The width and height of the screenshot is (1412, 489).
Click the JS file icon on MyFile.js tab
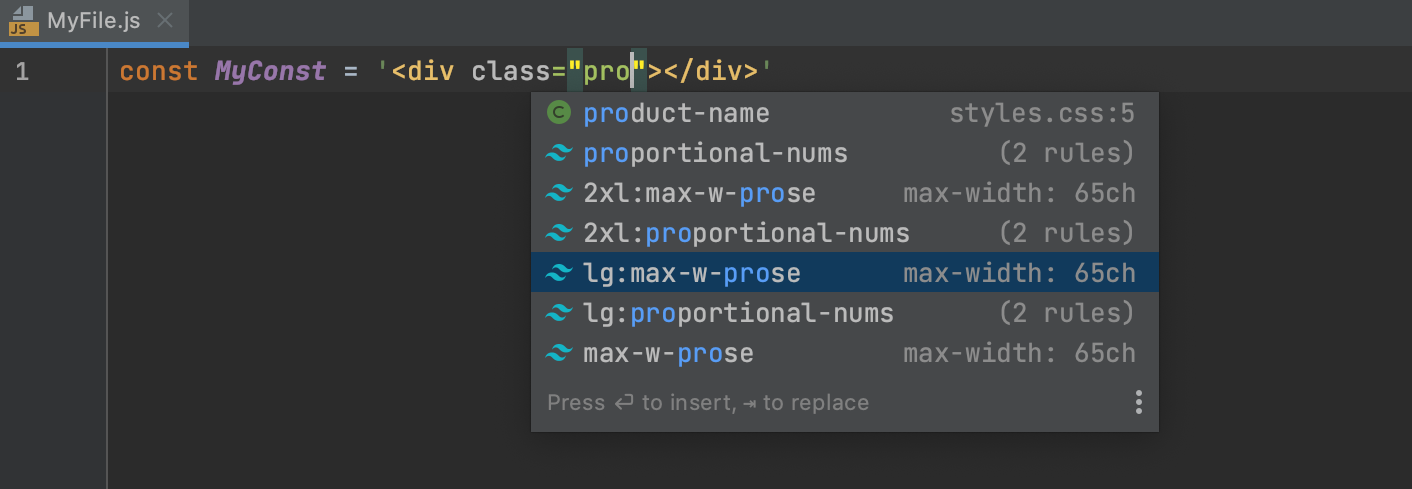(24, 21)
